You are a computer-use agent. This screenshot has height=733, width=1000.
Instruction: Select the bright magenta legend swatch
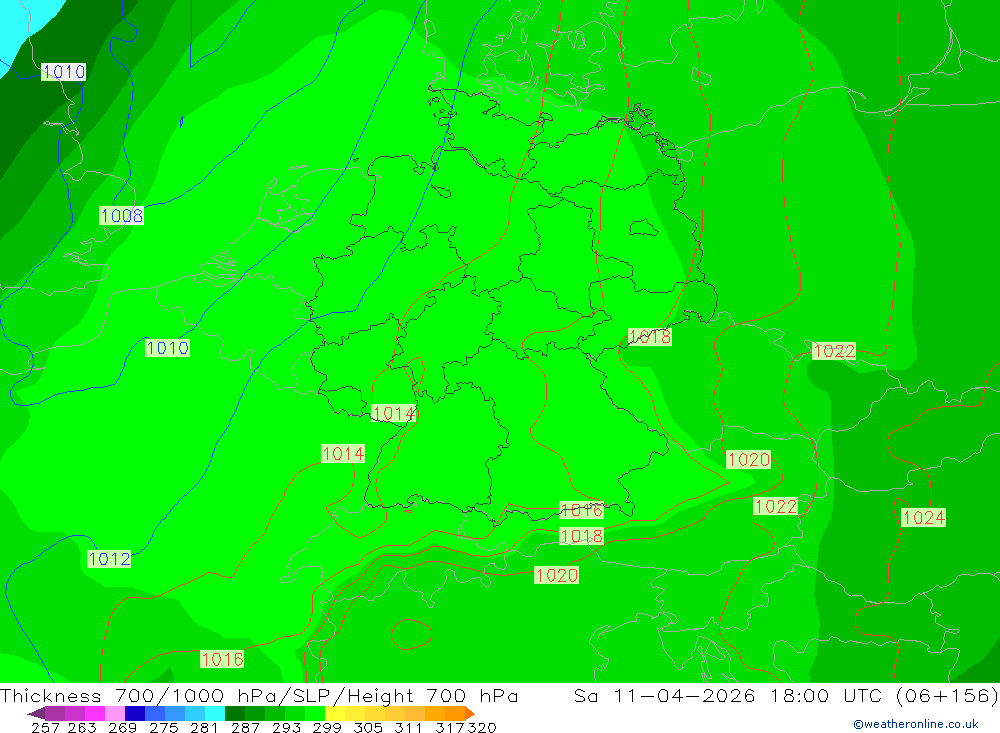95,713
